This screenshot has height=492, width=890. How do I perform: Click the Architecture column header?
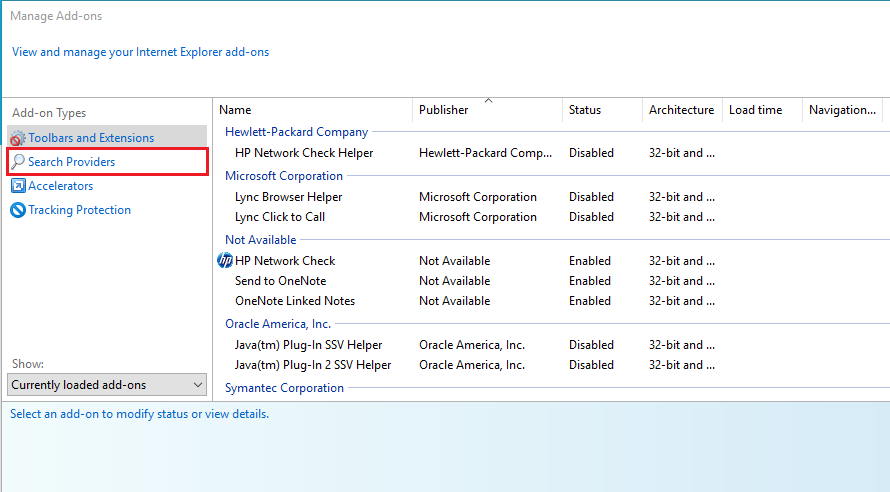tap(682, 110)
